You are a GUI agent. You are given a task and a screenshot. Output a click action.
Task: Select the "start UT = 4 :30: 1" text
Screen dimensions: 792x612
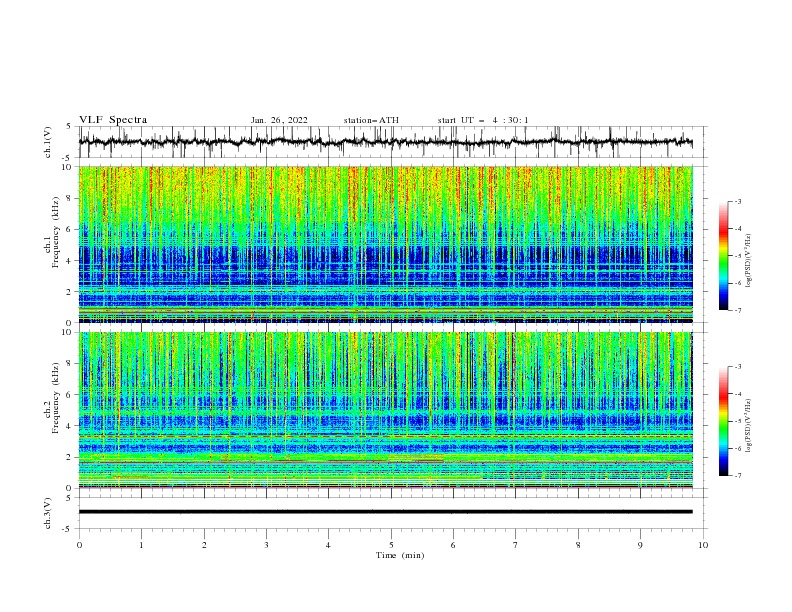[483, 120]
